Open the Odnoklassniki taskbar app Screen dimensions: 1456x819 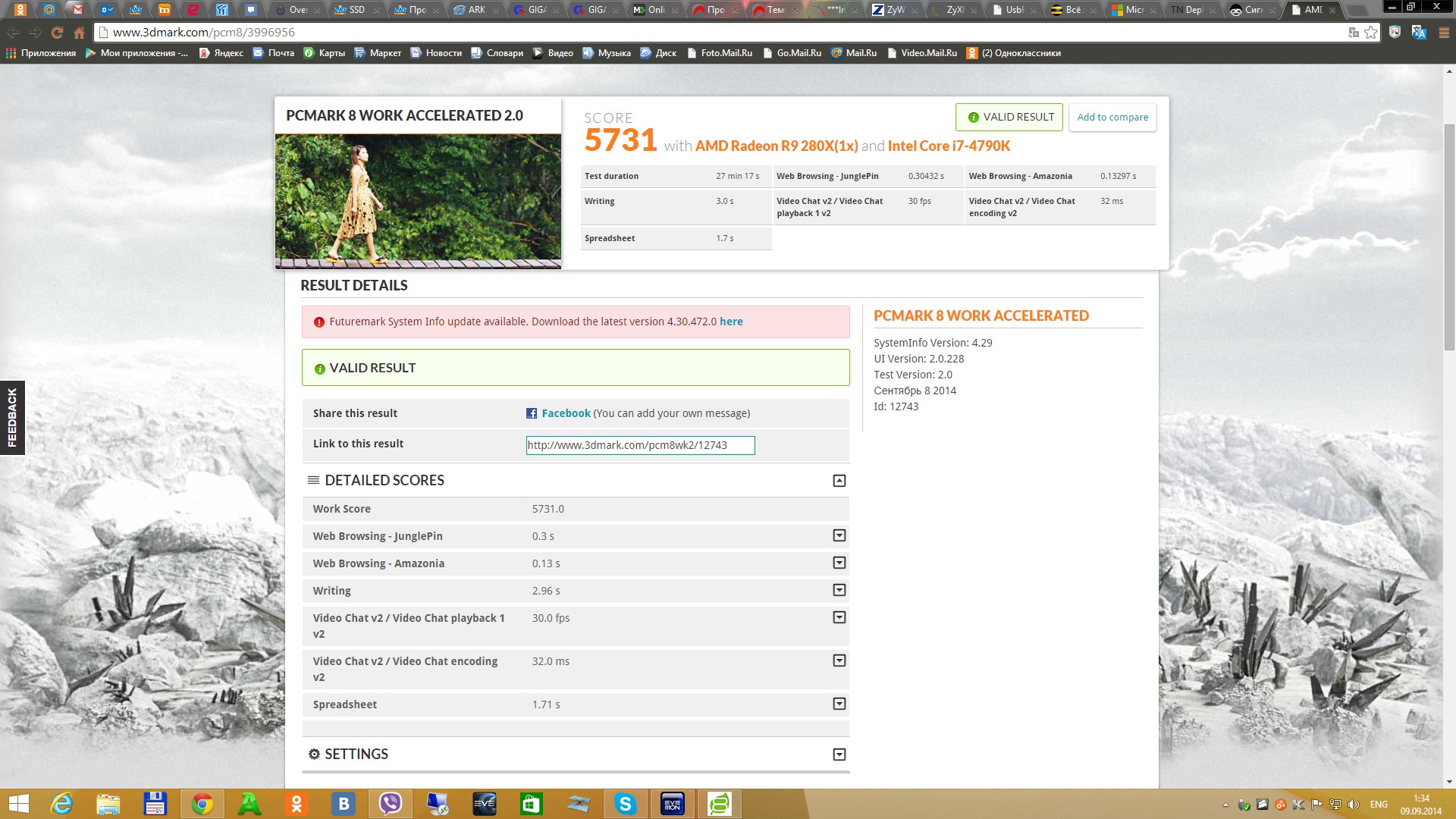297,804
